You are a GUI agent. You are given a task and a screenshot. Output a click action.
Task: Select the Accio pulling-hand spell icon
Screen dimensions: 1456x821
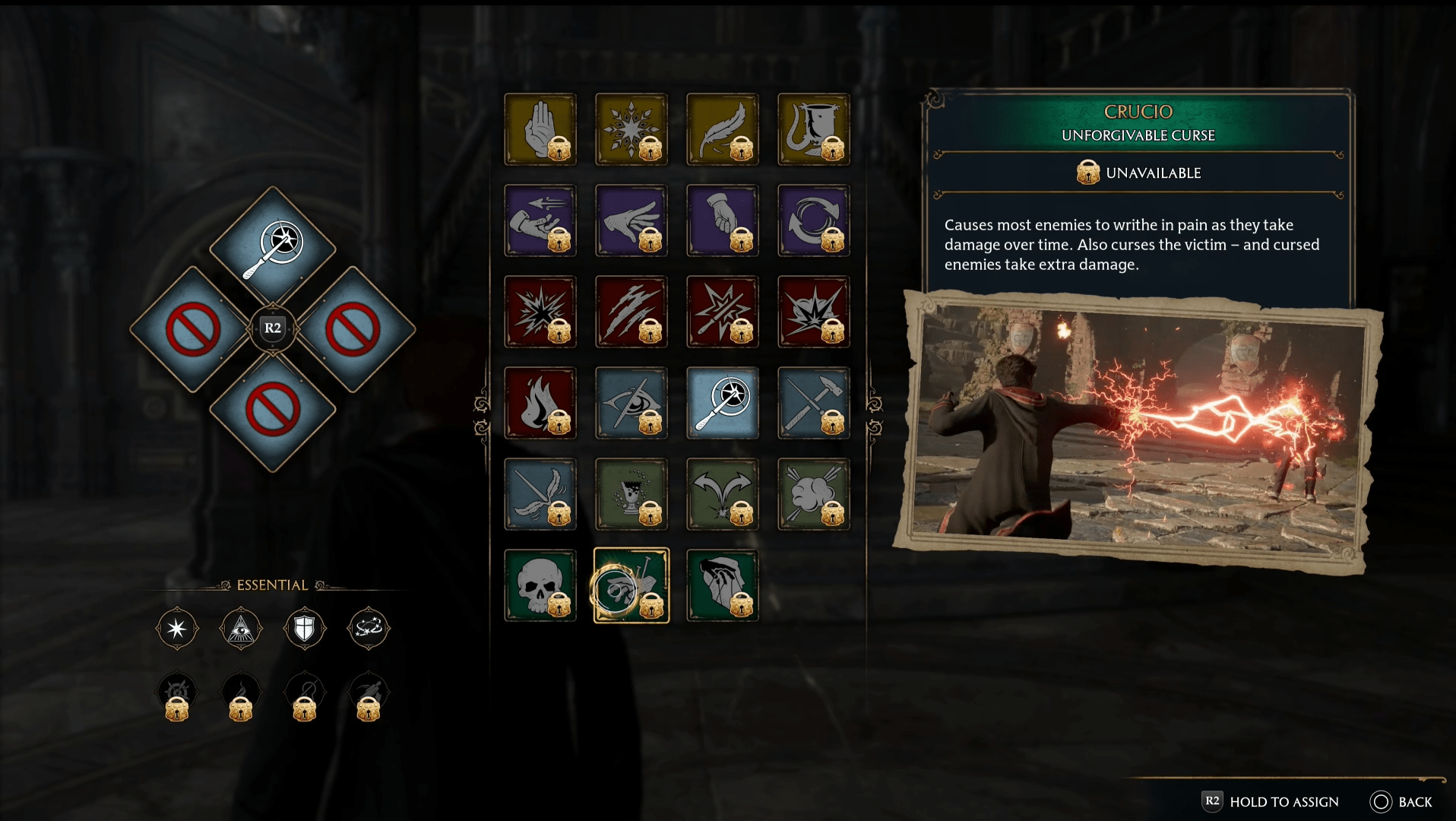pos(540,220)
